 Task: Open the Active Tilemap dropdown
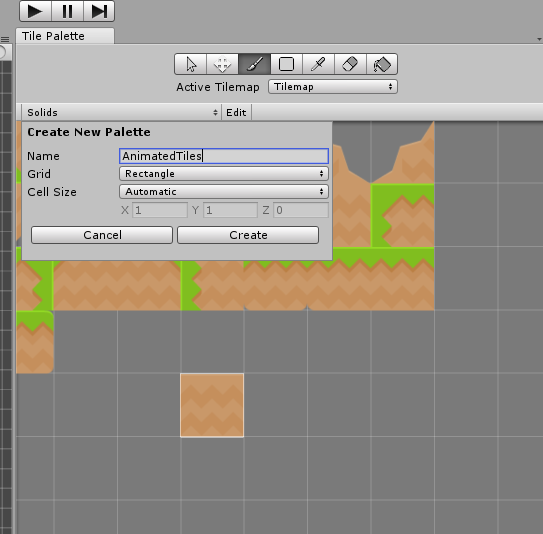(x=333, y=87)
